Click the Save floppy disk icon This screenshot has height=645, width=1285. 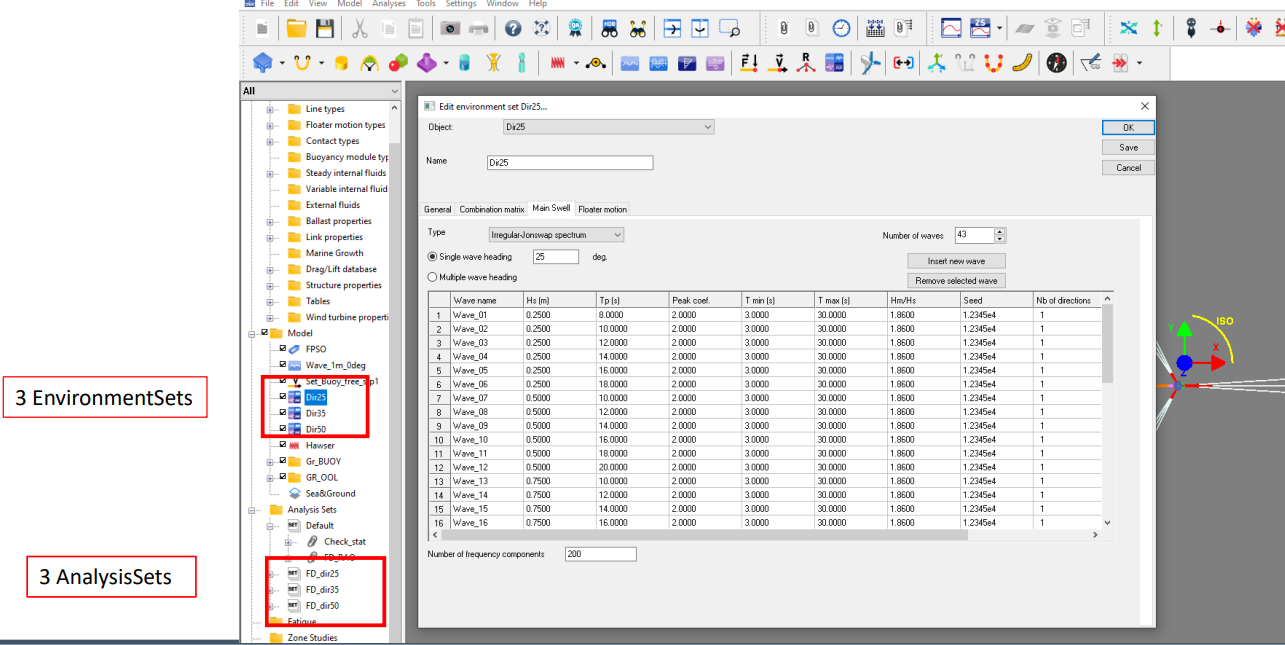[x=325, y=28]
